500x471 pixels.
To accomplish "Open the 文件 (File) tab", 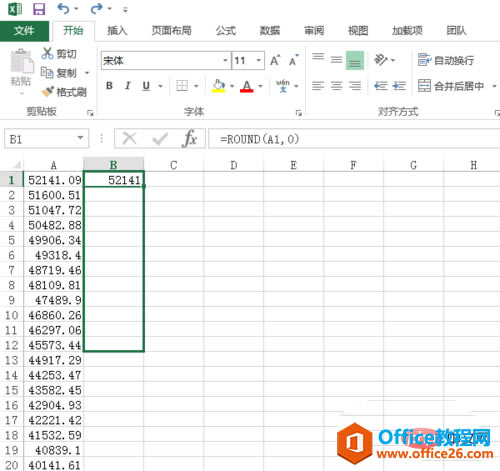I will (x=24, y=31).
